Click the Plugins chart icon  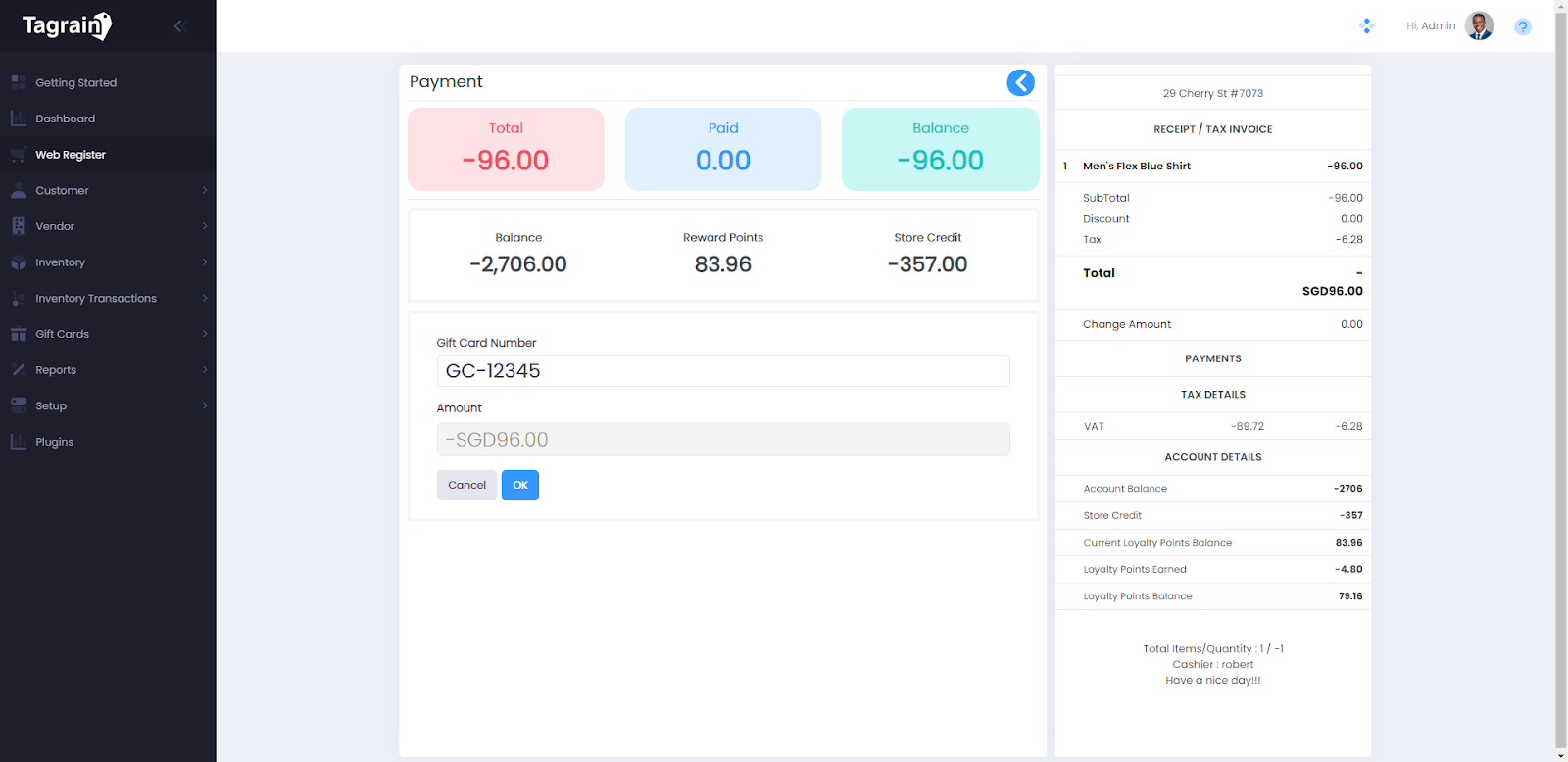click(19, 442)
